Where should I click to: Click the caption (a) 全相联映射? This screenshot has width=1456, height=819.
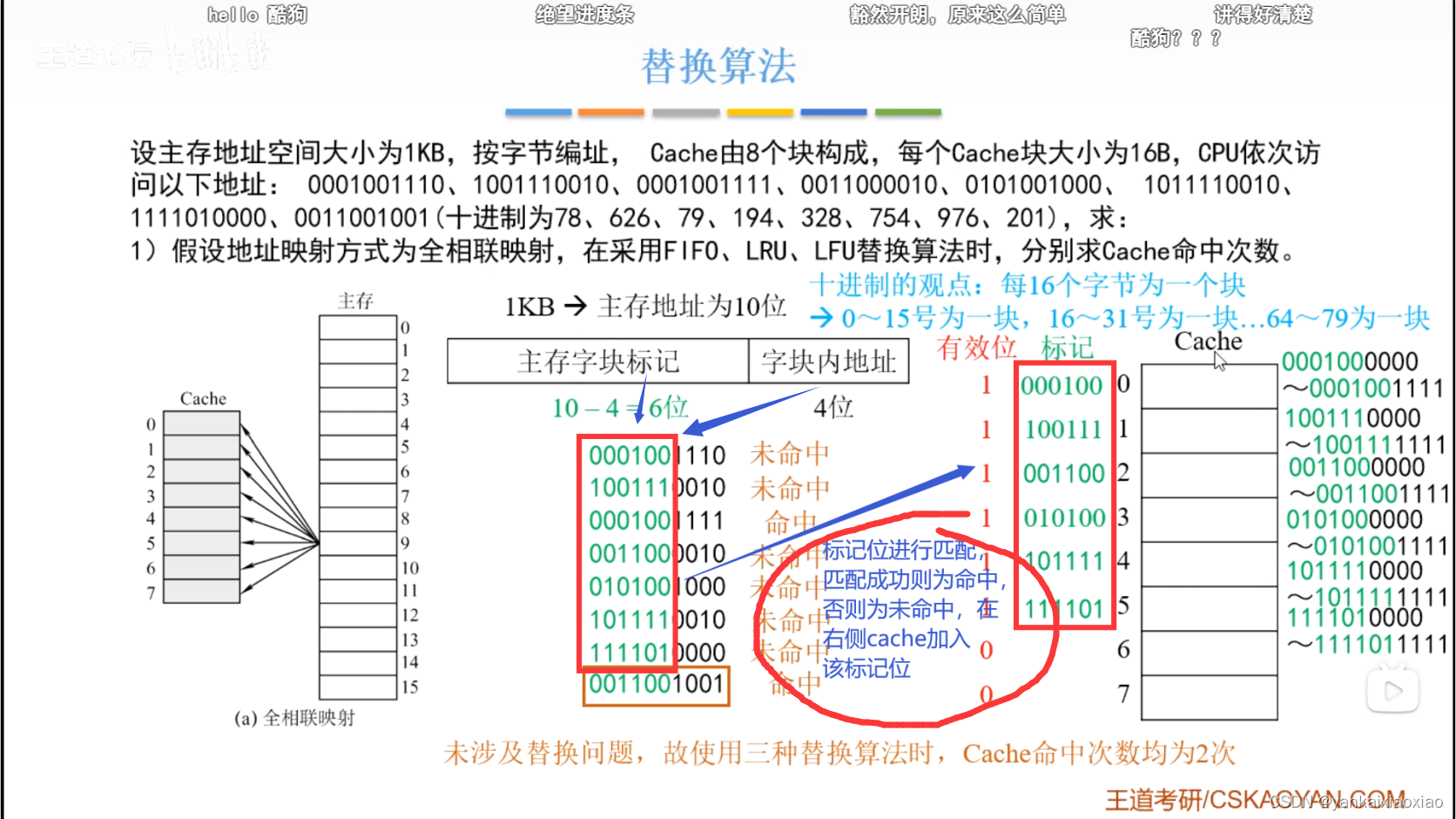(294, 718)
